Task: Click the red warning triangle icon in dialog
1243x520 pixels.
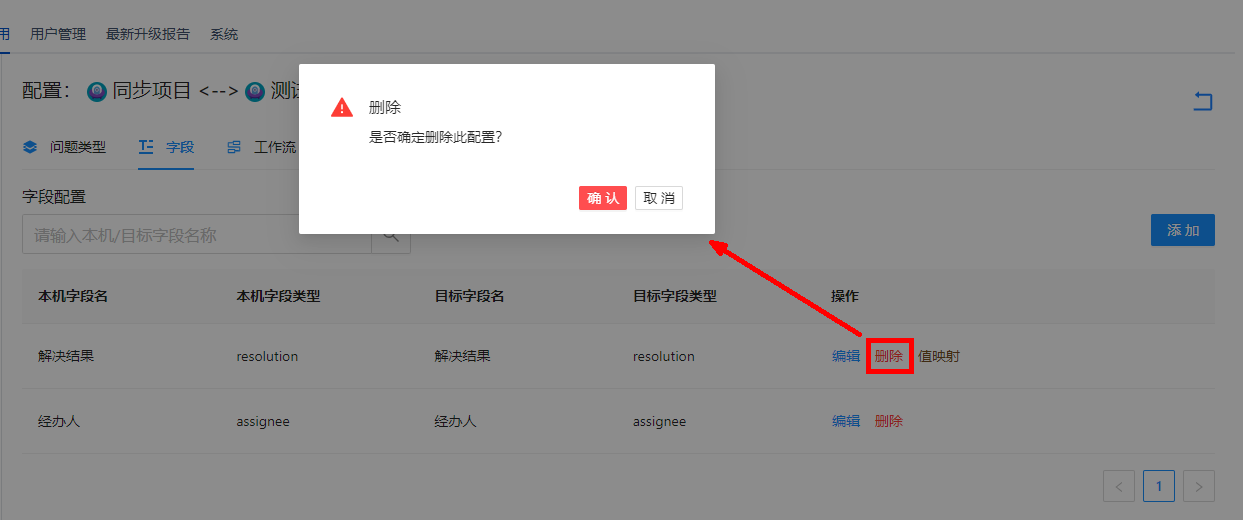Action: (342, 108)
